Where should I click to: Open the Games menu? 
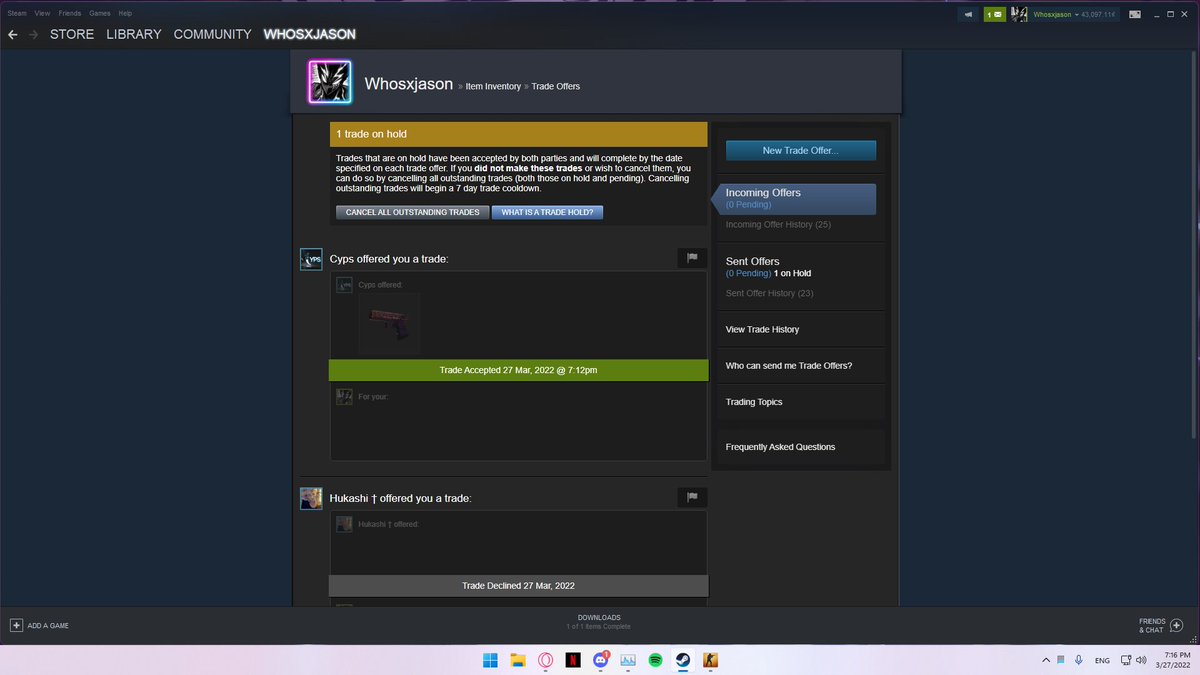100,13
